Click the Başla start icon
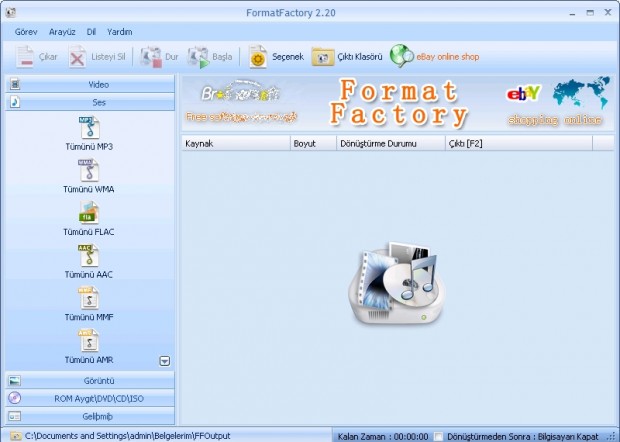This screenshot has width=620, height=442. tap(198, 57)
